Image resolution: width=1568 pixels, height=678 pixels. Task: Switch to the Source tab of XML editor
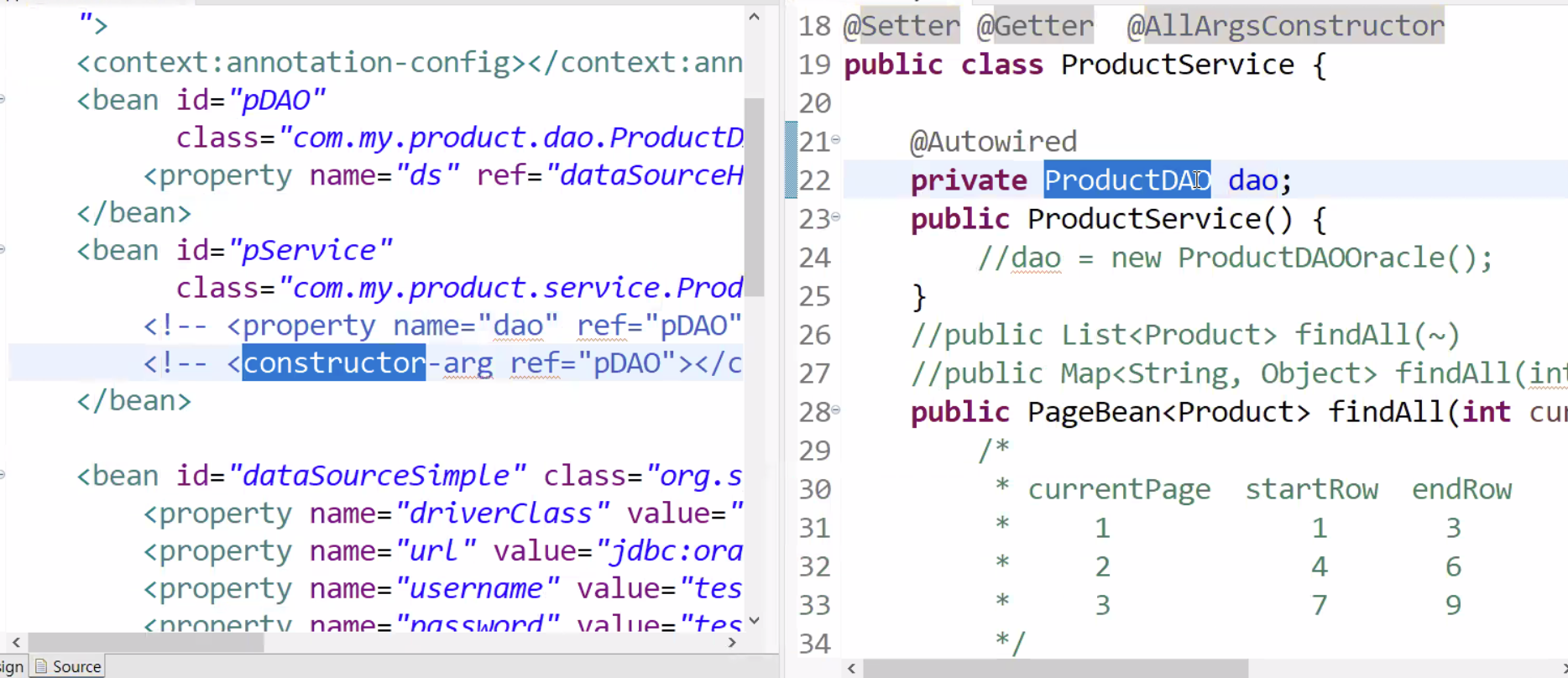pos(68,666)
